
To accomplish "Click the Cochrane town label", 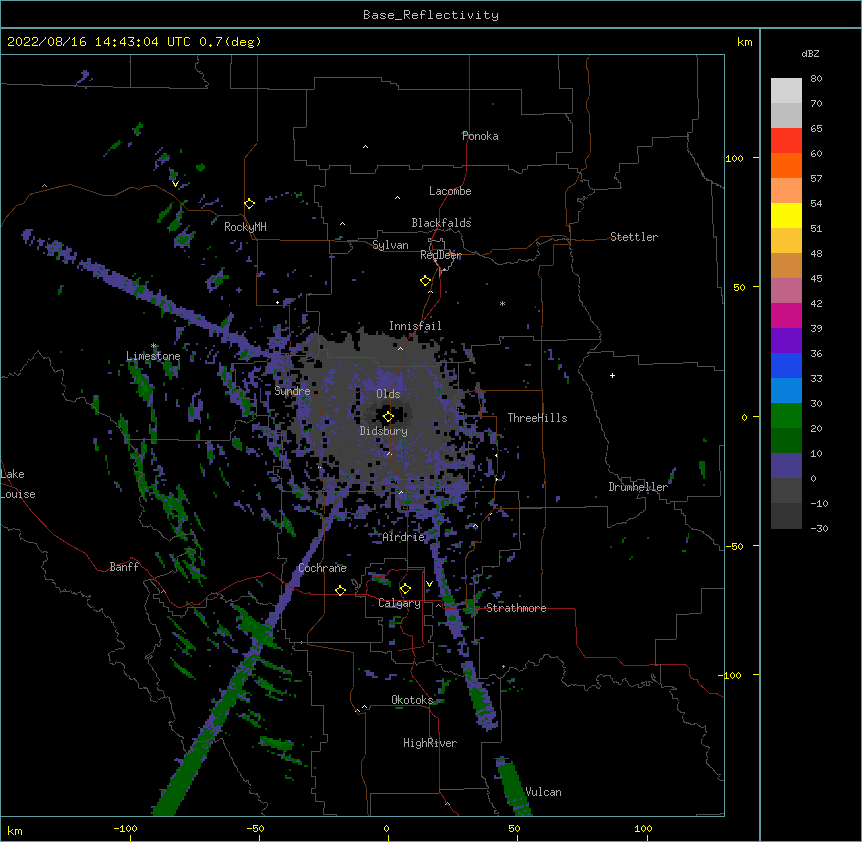I will (x=322, y=568).
